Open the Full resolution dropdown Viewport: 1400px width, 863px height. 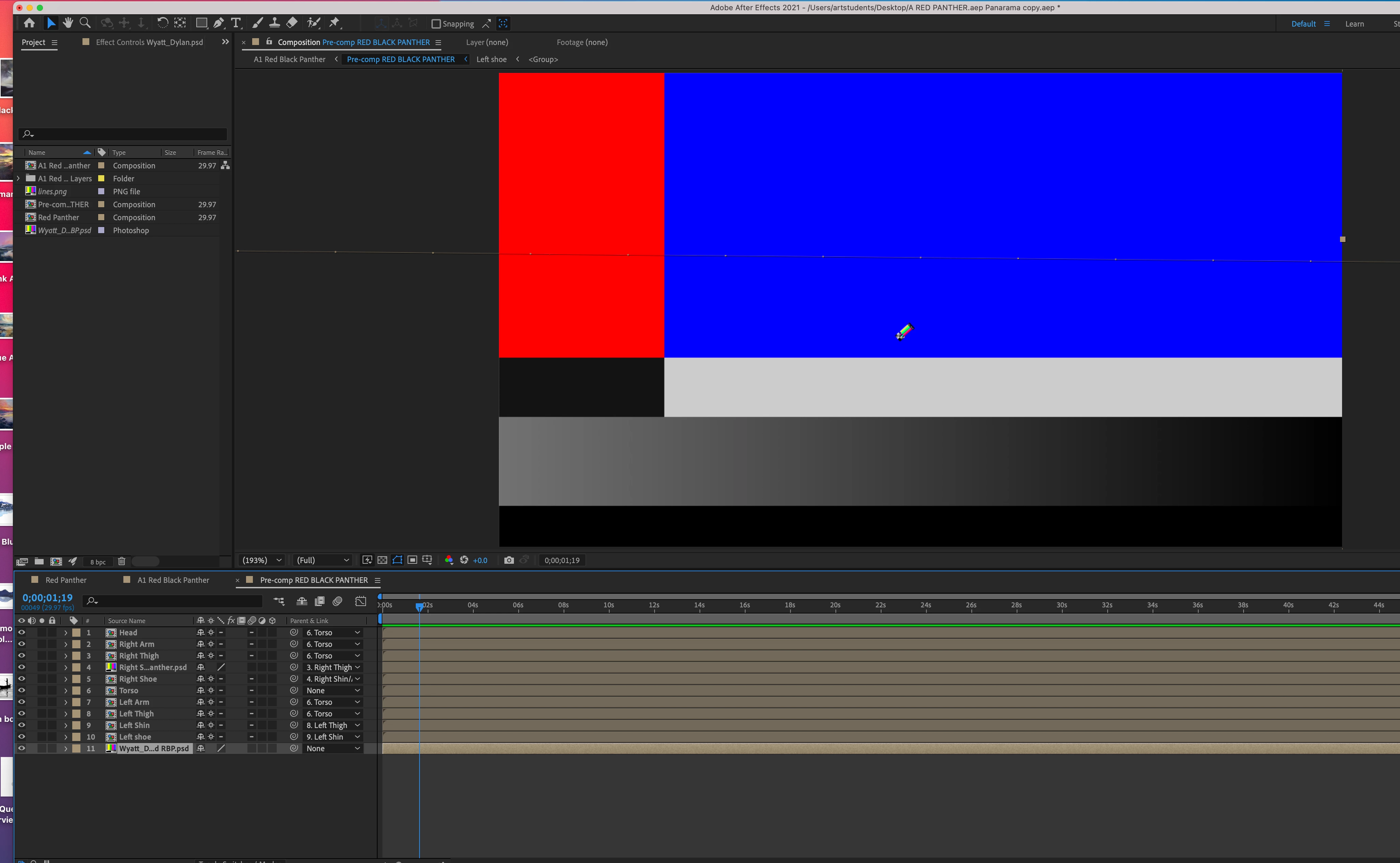click(x=322, y=560)
